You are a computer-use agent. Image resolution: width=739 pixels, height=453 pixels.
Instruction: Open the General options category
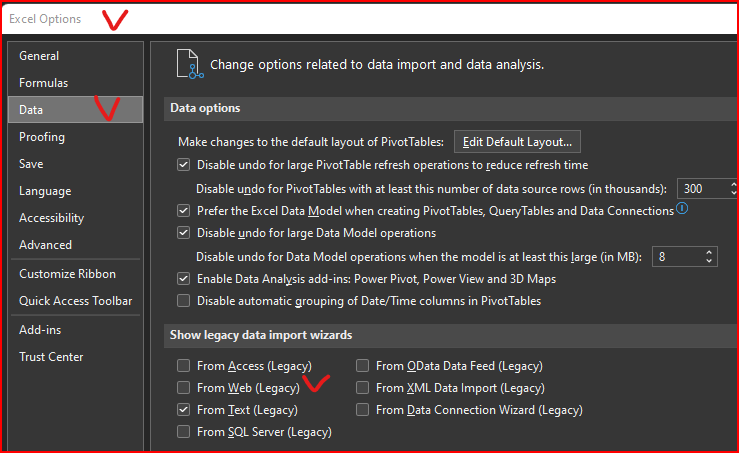pos(75,56)
